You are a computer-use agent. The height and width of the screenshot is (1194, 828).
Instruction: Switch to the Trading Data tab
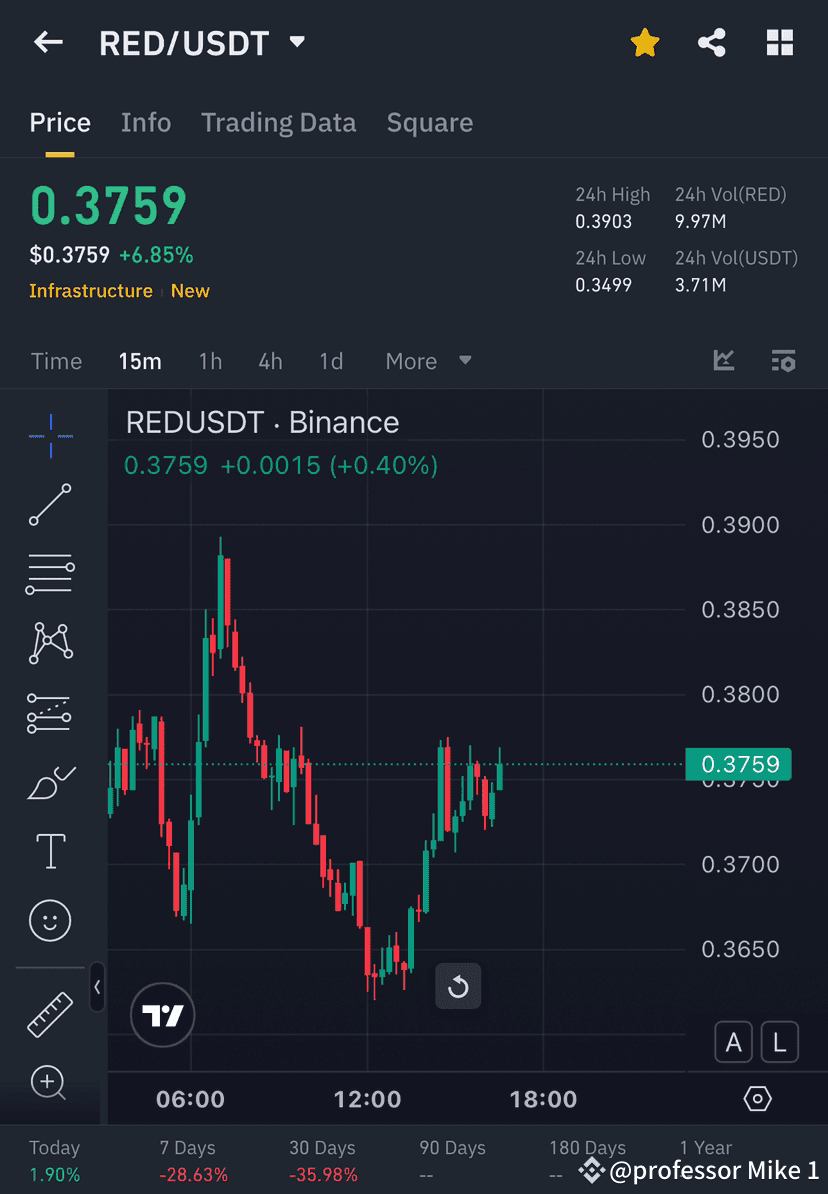pyautogui.click(x=279, y=122)
